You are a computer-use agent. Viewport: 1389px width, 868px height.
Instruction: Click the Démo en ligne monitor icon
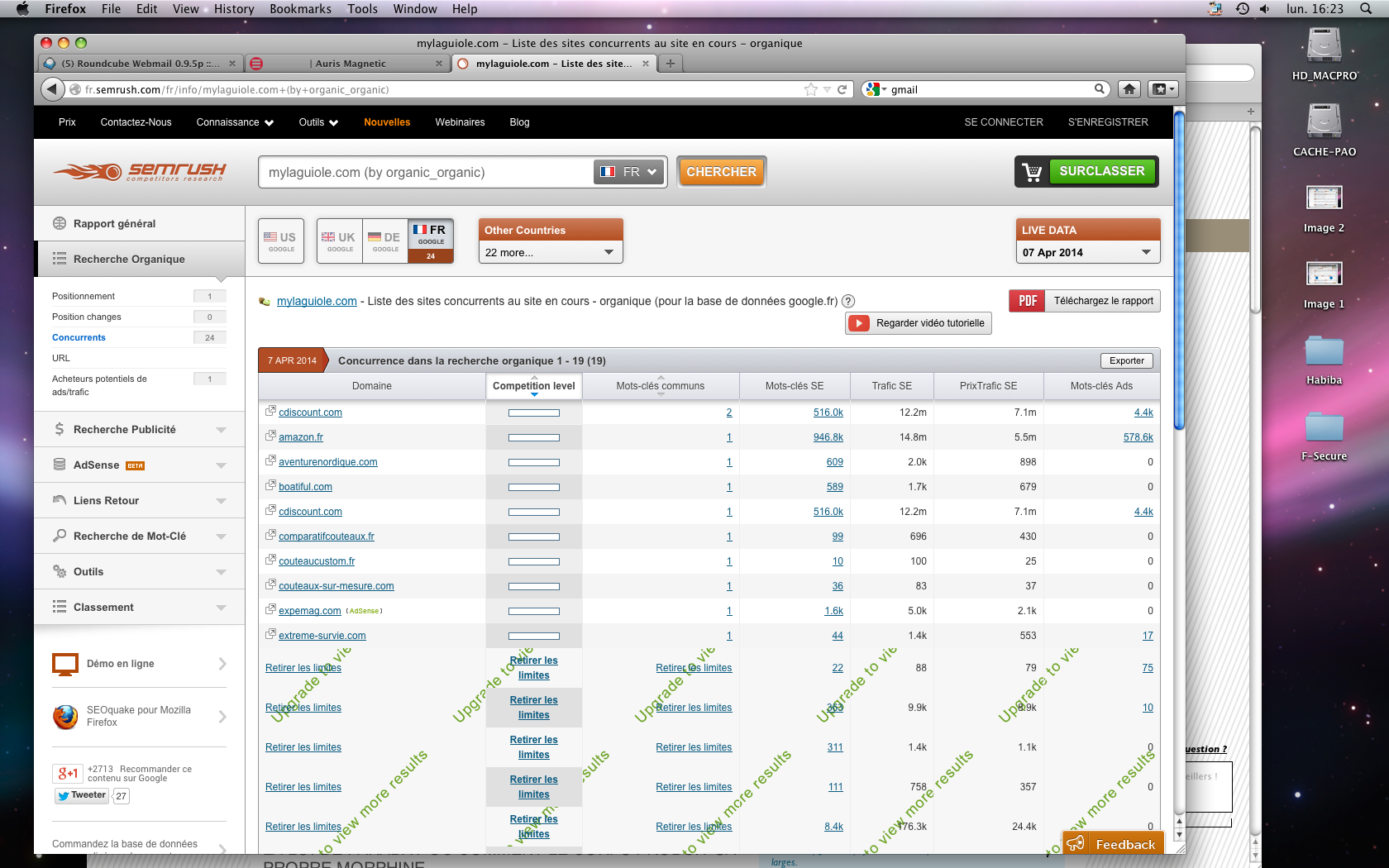(65, 665)
